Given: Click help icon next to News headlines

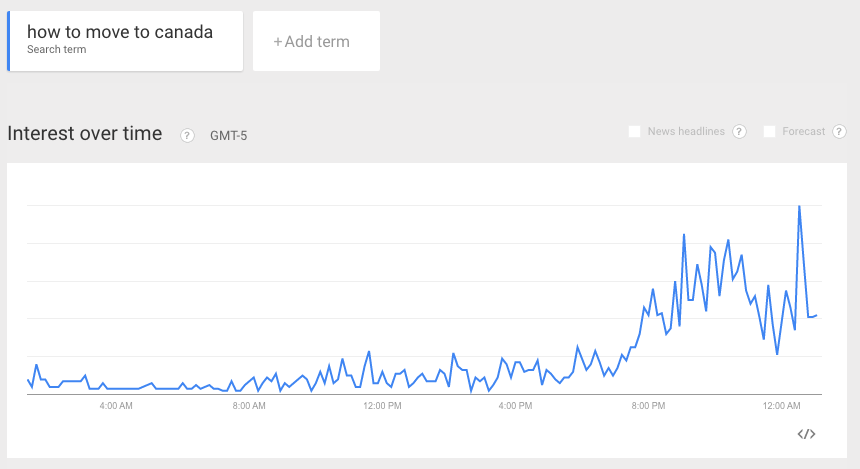Looking at the screenshot, I should (740, 132).
